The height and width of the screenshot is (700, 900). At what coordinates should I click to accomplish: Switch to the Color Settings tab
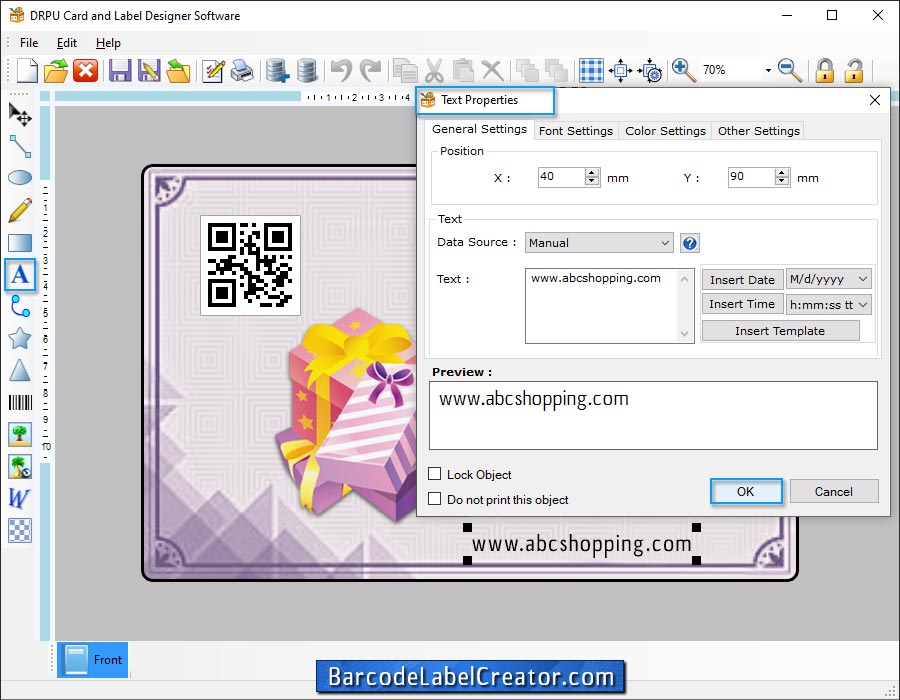(665, 131)
